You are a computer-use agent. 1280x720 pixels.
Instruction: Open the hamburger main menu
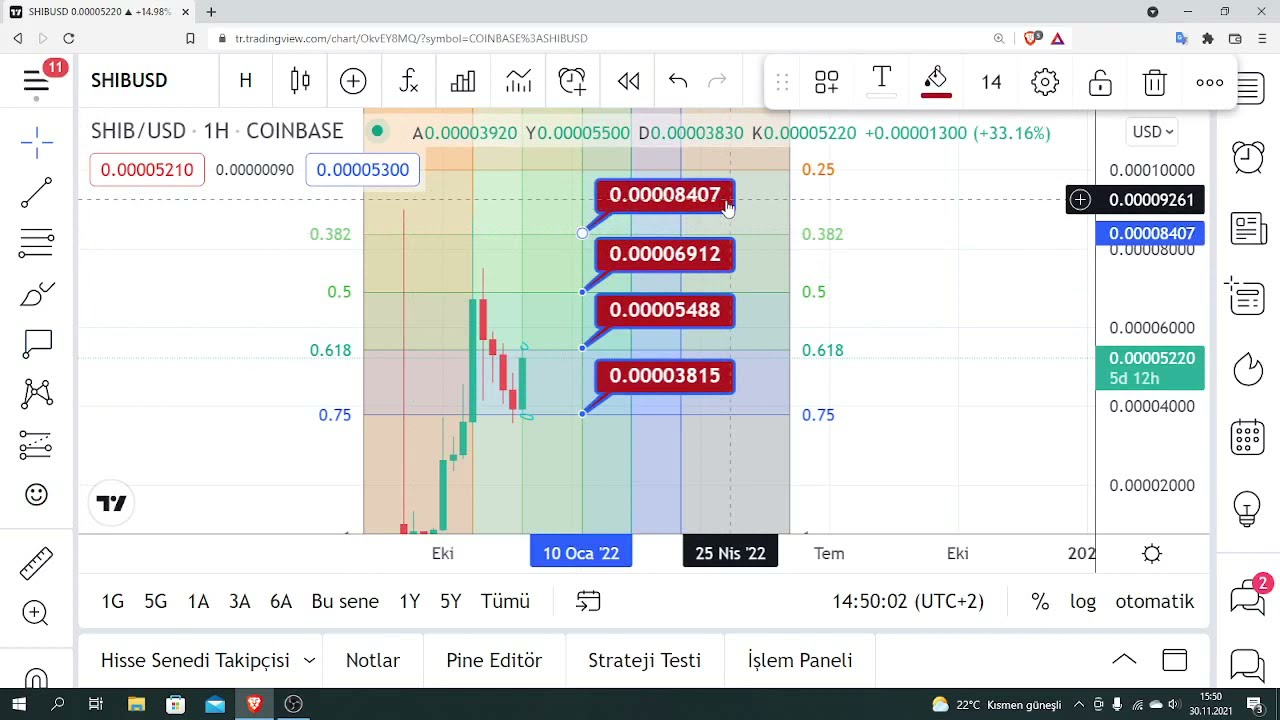(x=36, y=80)
